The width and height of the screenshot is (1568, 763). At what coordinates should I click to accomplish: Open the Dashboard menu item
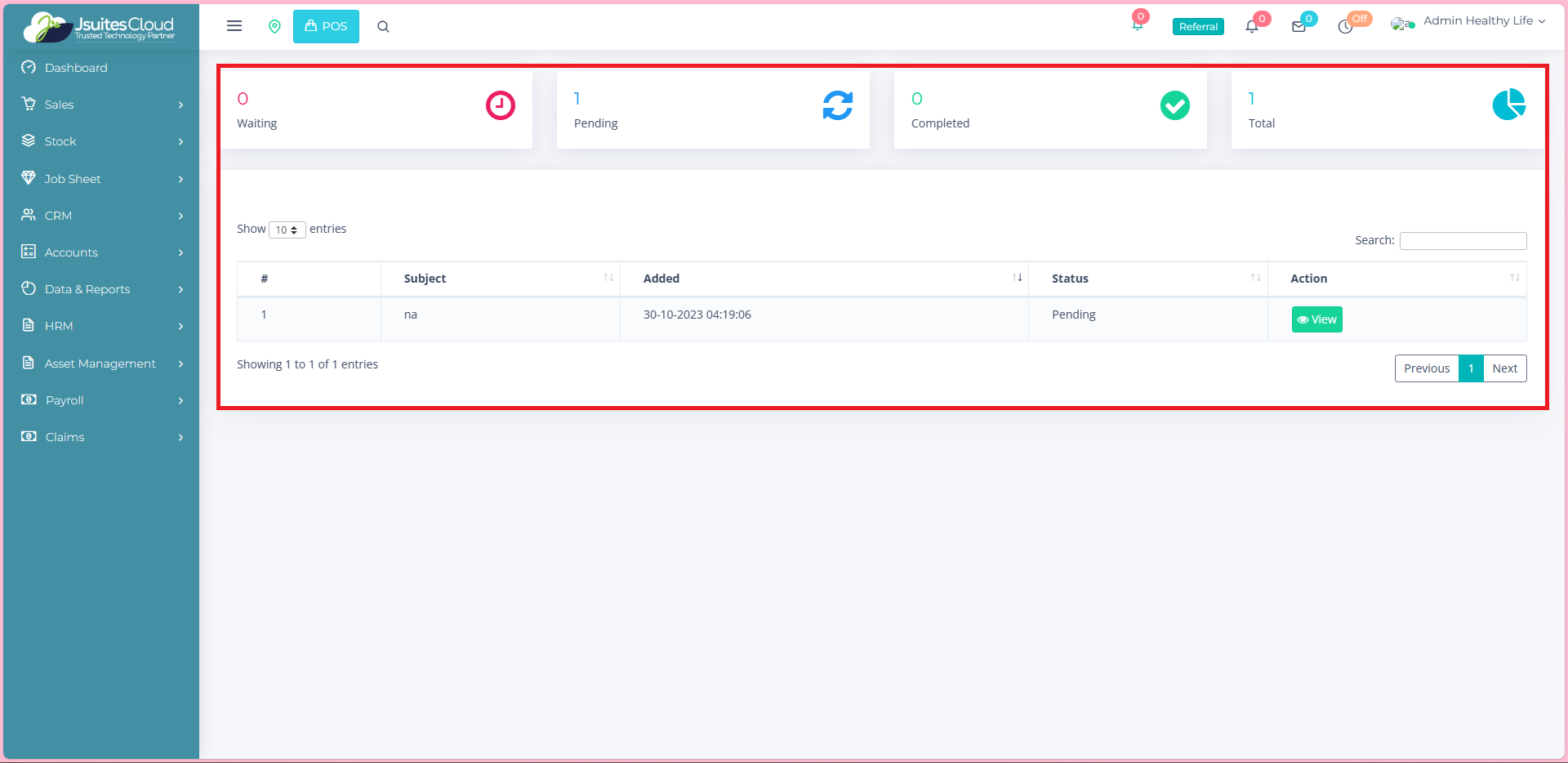76,68
